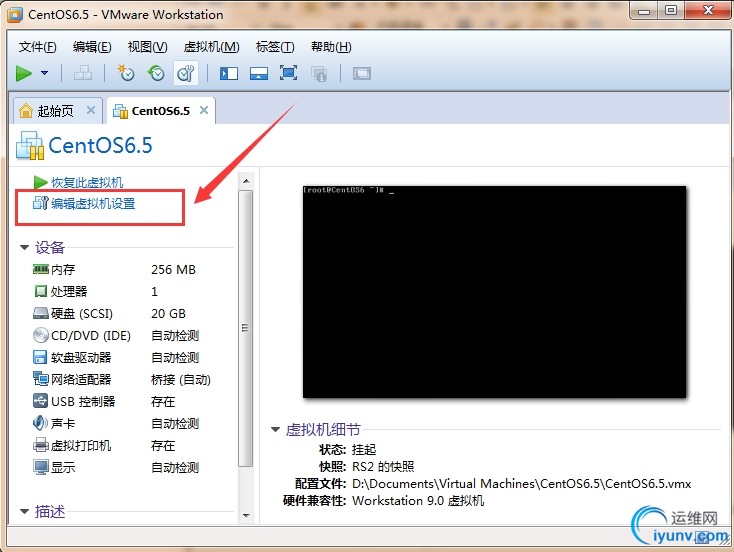
Task: Open the snapshot manager toolbar icon
Action: [x=185, y=74]
